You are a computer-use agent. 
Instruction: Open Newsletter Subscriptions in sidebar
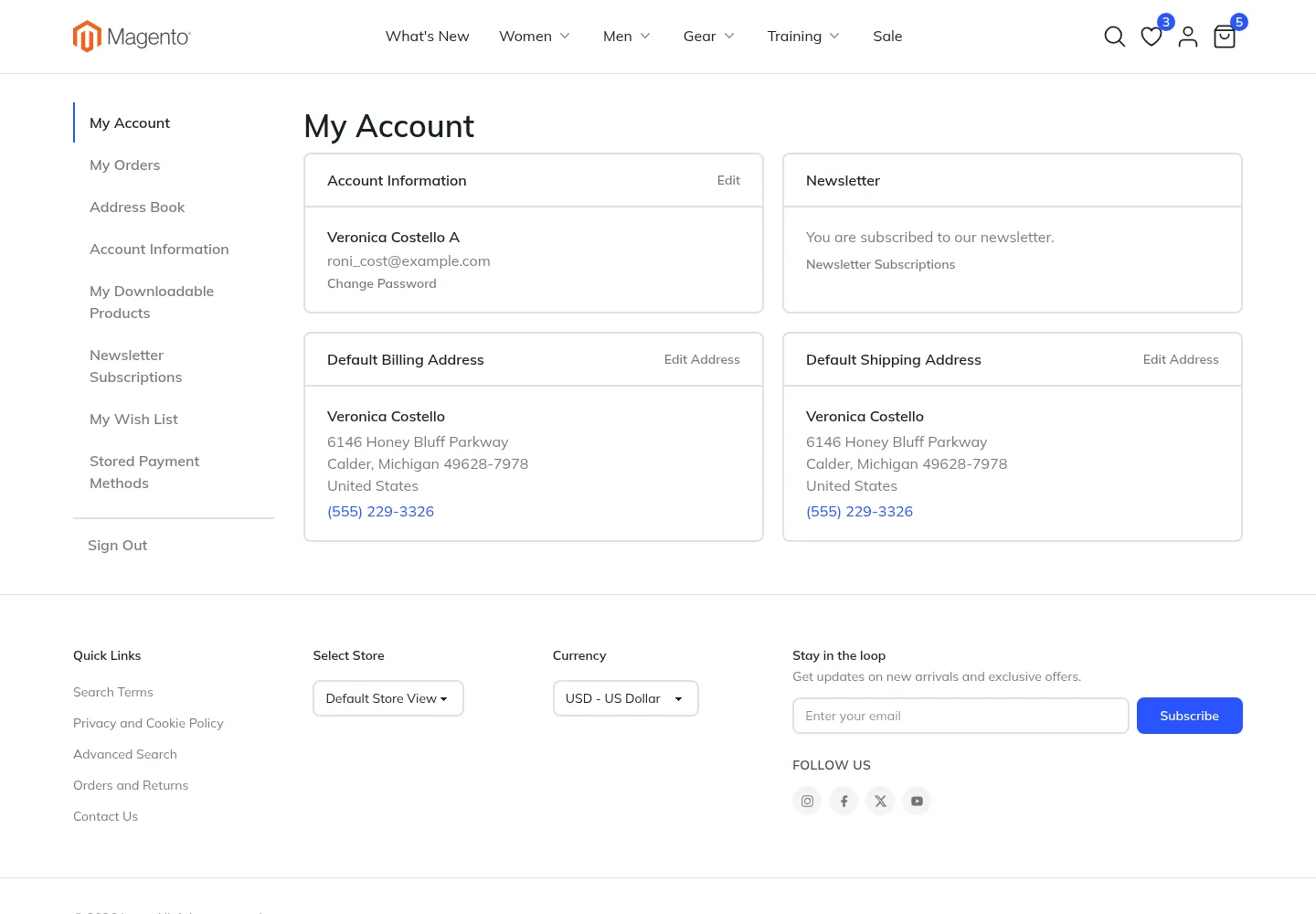coord(135,367)
